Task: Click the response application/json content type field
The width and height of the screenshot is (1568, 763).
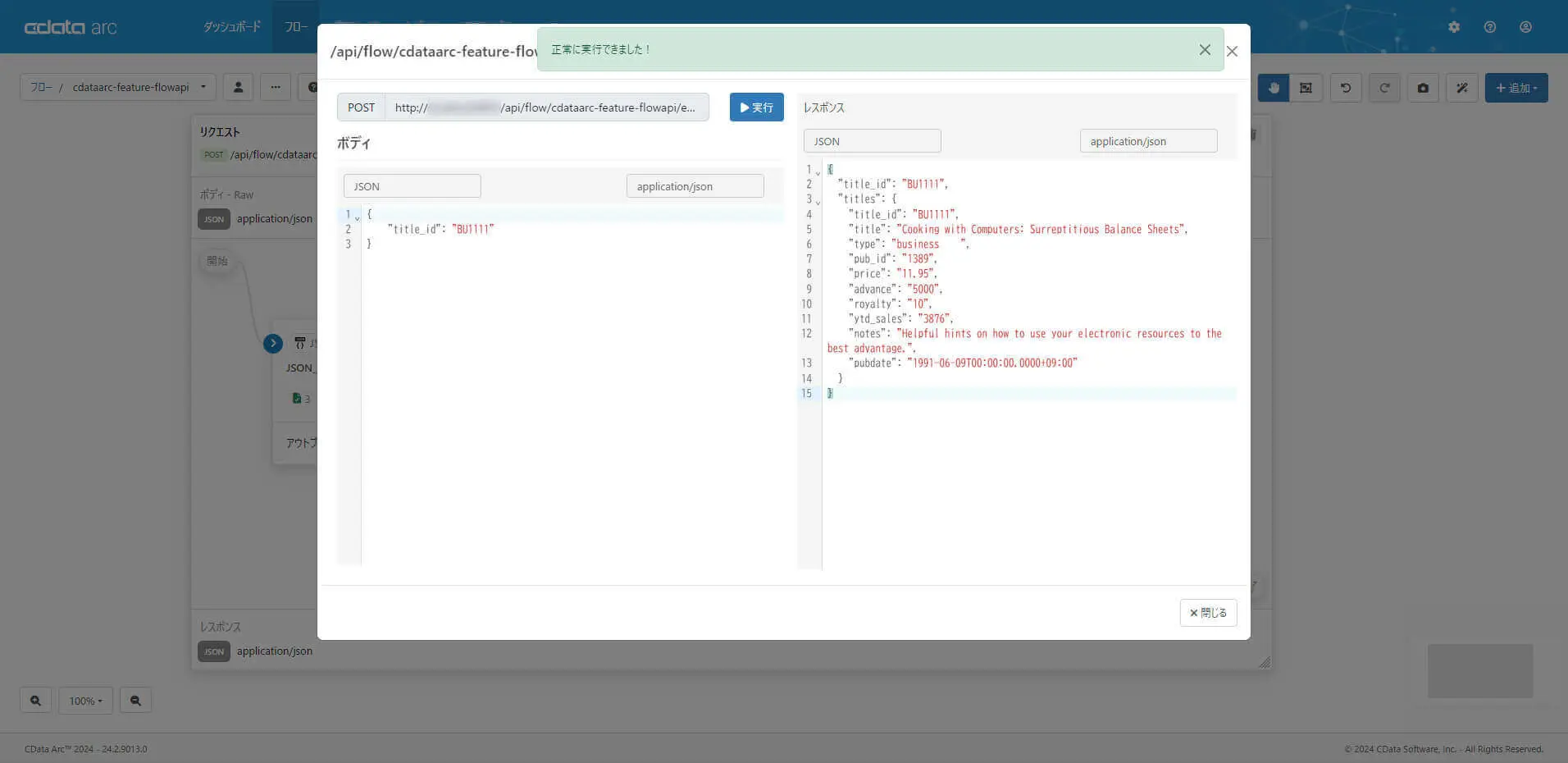Action: 1148,141
